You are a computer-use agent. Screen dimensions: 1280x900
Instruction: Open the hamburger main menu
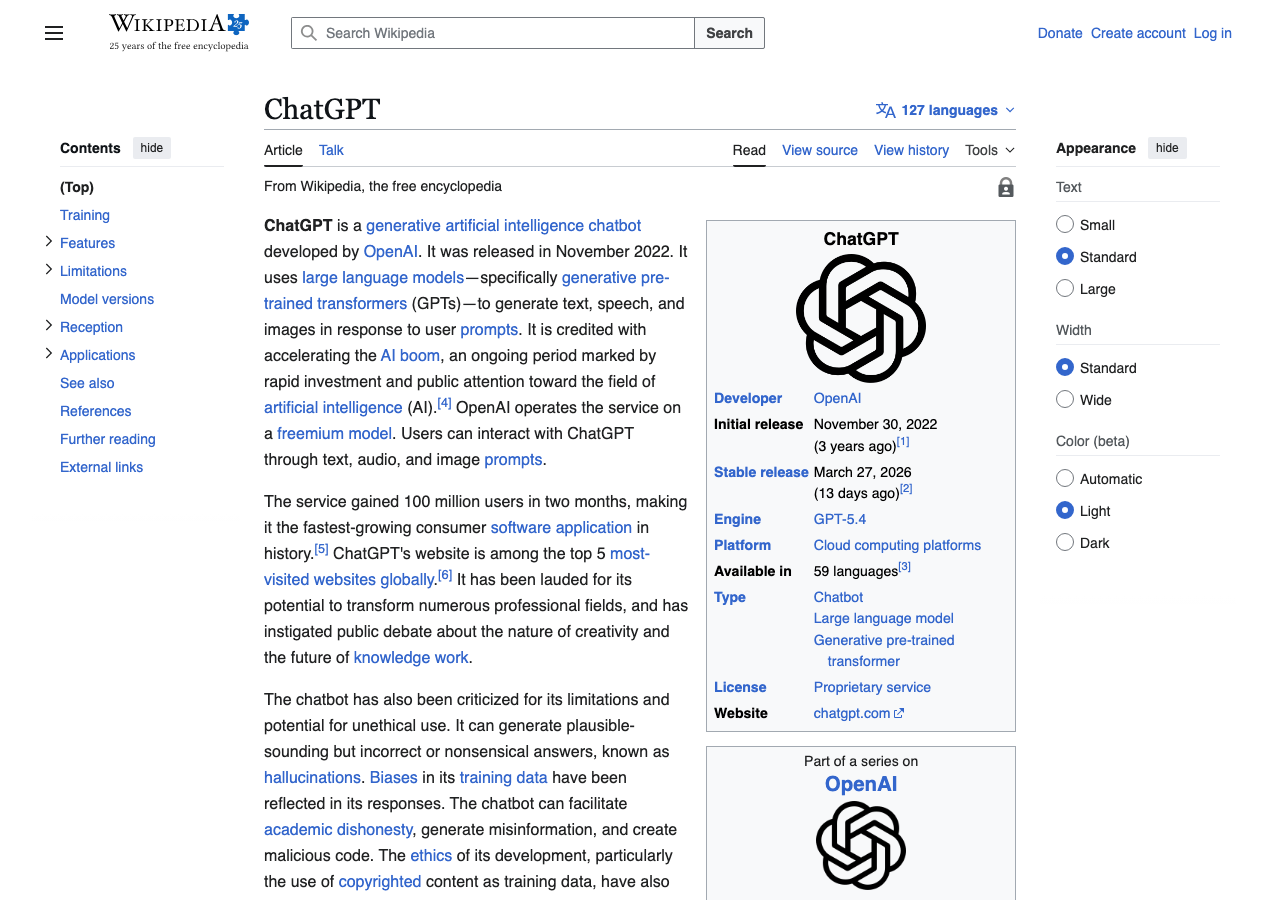pyautogui.click(x=54, y=33)
